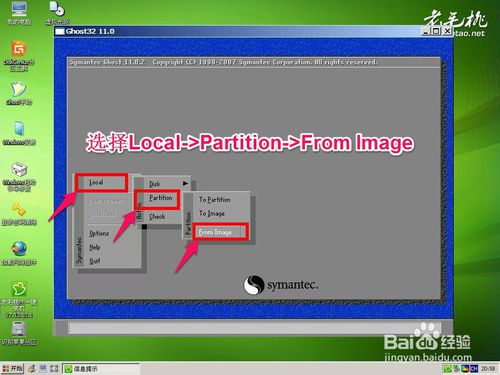Choose the Partition menu entry
500x375 pixels.
click(161, 198)
